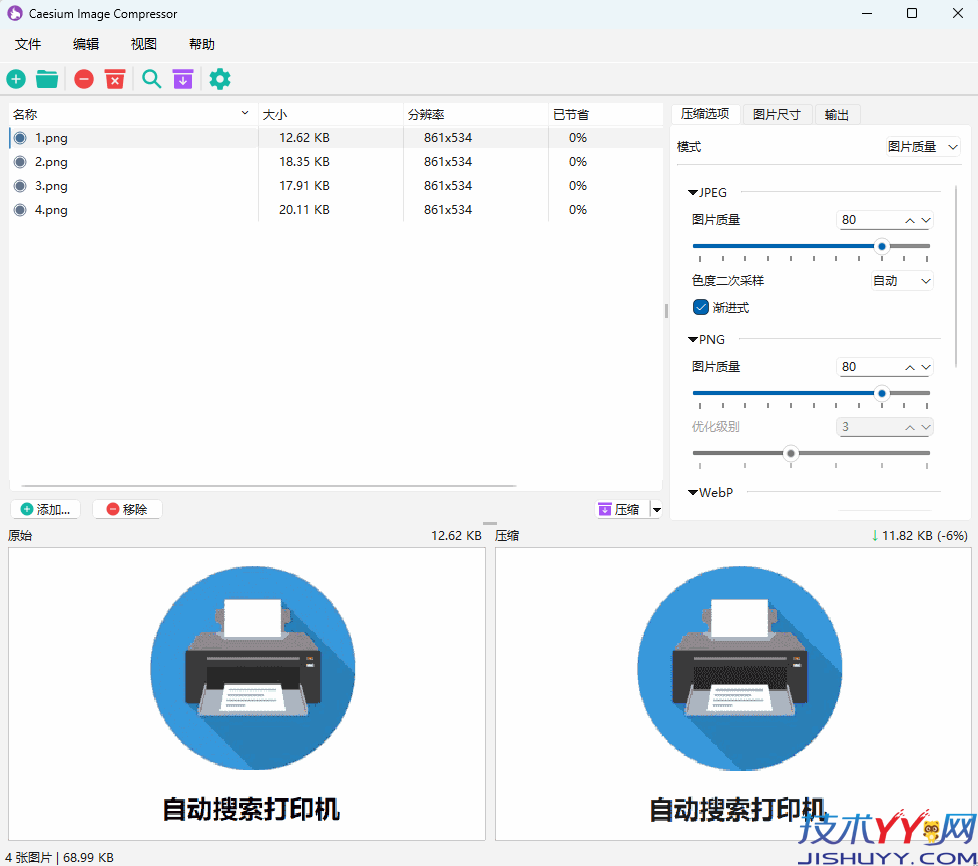Clear the list with the red trash icon
This screenshot has width=978, height=866.
point(114,78)
